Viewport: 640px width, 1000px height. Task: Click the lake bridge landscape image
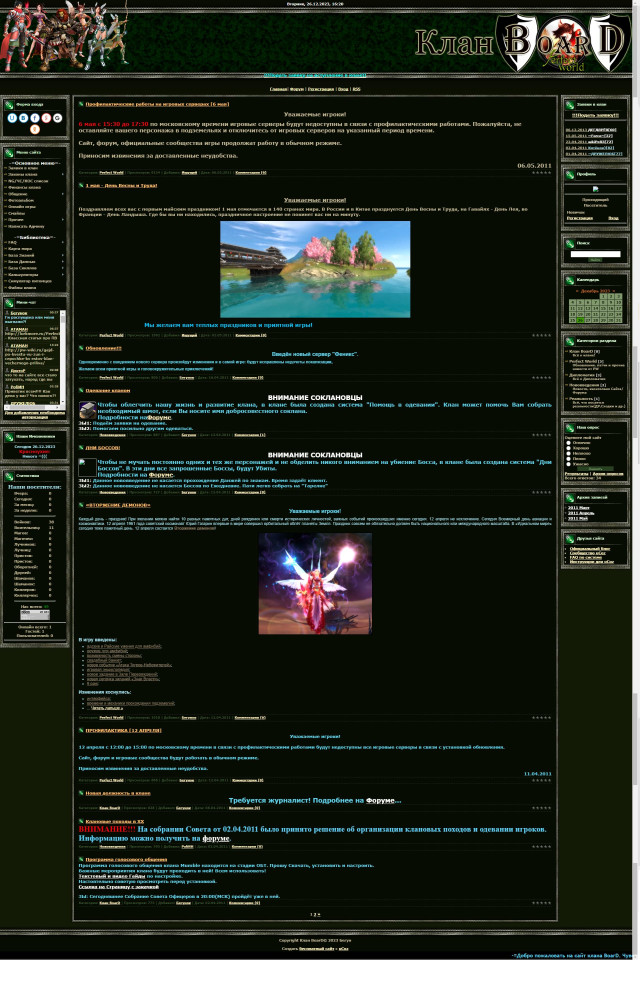315,269
